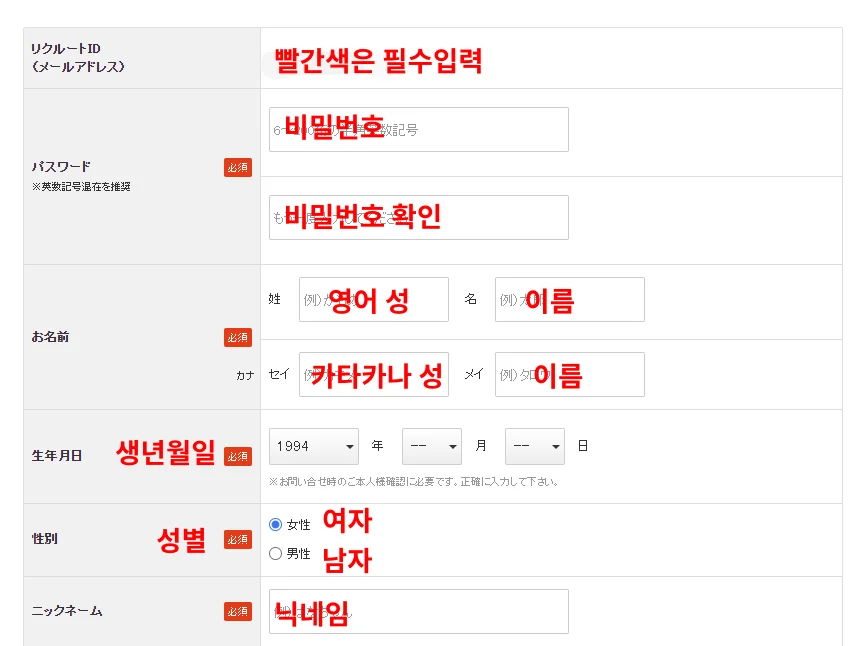Open the day dropdown next to 日
863x646 pixels.
[534, 446]
